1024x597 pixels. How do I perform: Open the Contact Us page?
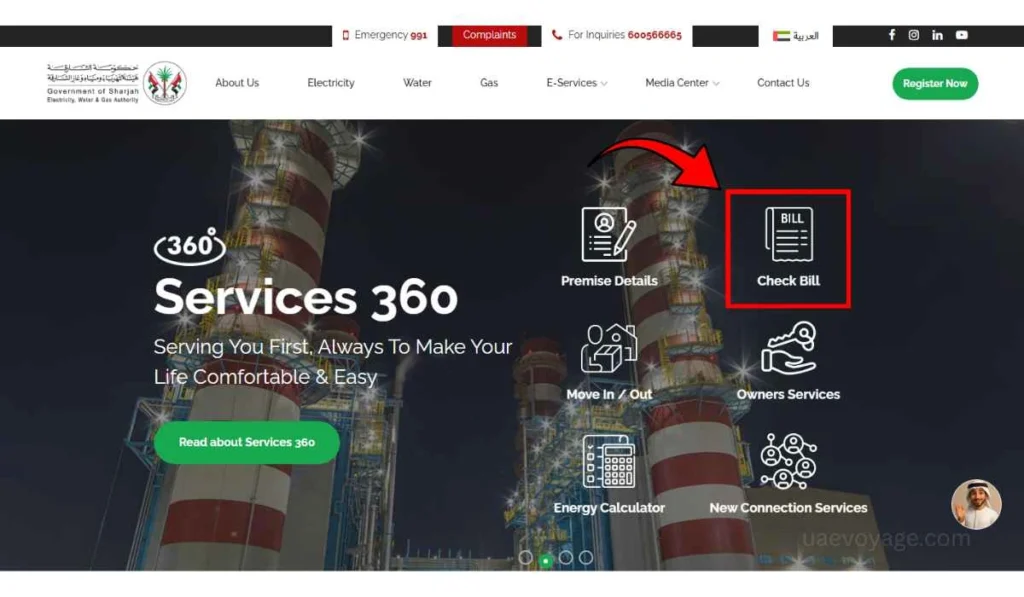tap(783, 83)
